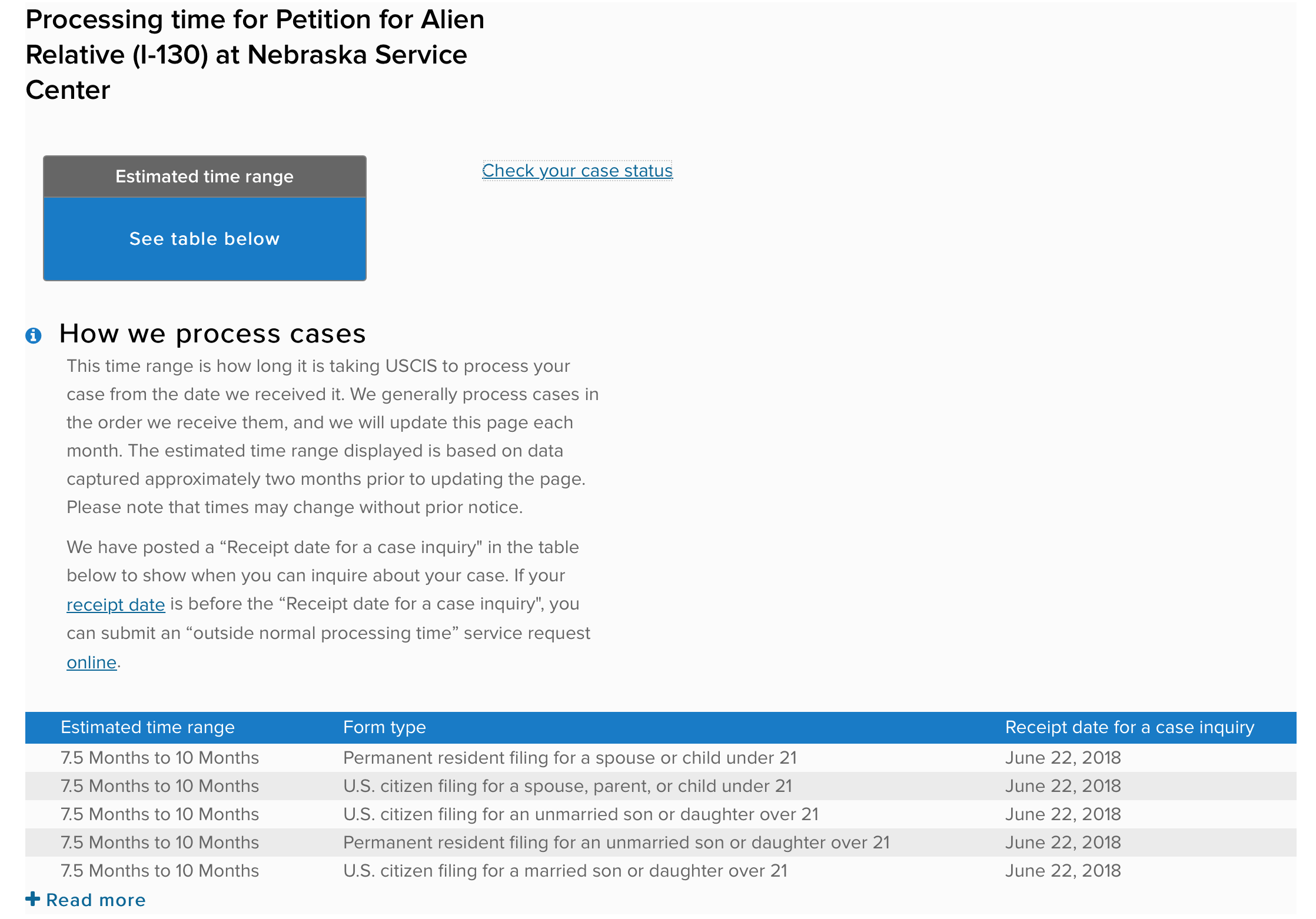This screenshot has width=1316, height=919.
Task: Click the How we process cases heading
Action: [x=212, y=334]
